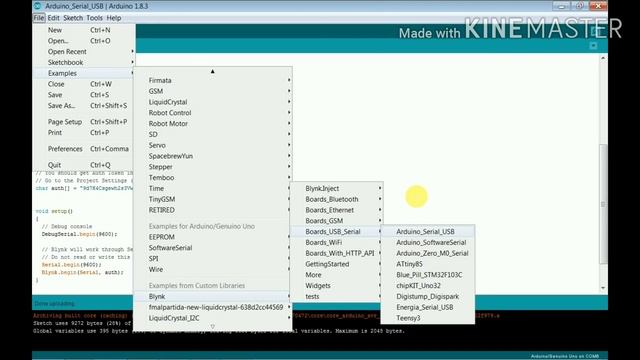The width and height of the screenshot is (640, 360).
Task: Click the editor vertical scrollbar thumb
Action: tap(603, 204)
